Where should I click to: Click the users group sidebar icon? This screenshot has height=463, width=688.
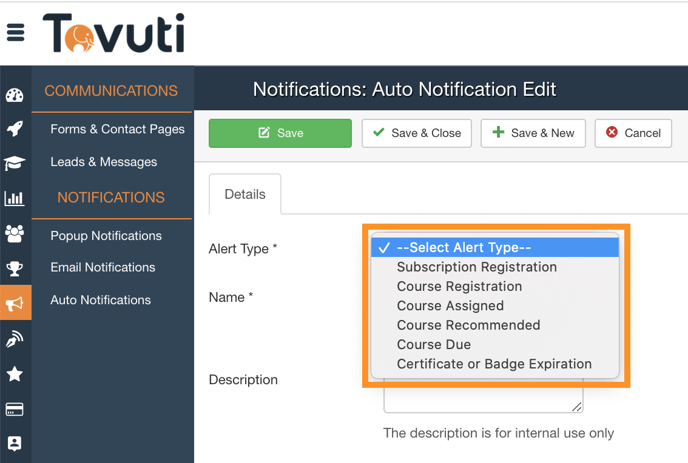pyautogui.click(x=15, y=233)
